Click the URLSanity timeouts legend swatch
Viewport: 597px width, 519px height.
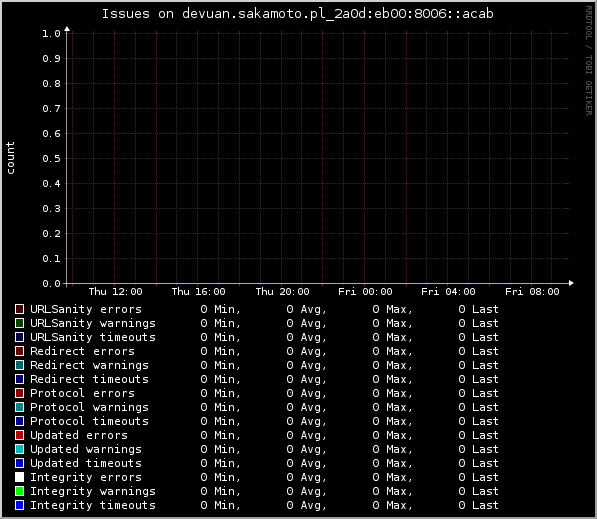19,337
